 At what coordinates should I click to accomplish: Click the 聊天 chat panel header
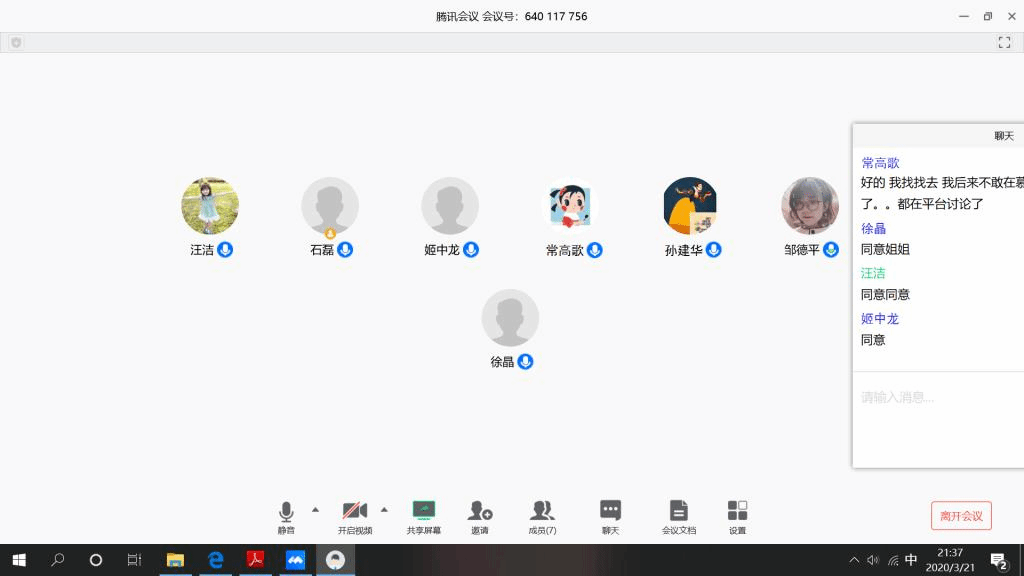[1002, 136]
